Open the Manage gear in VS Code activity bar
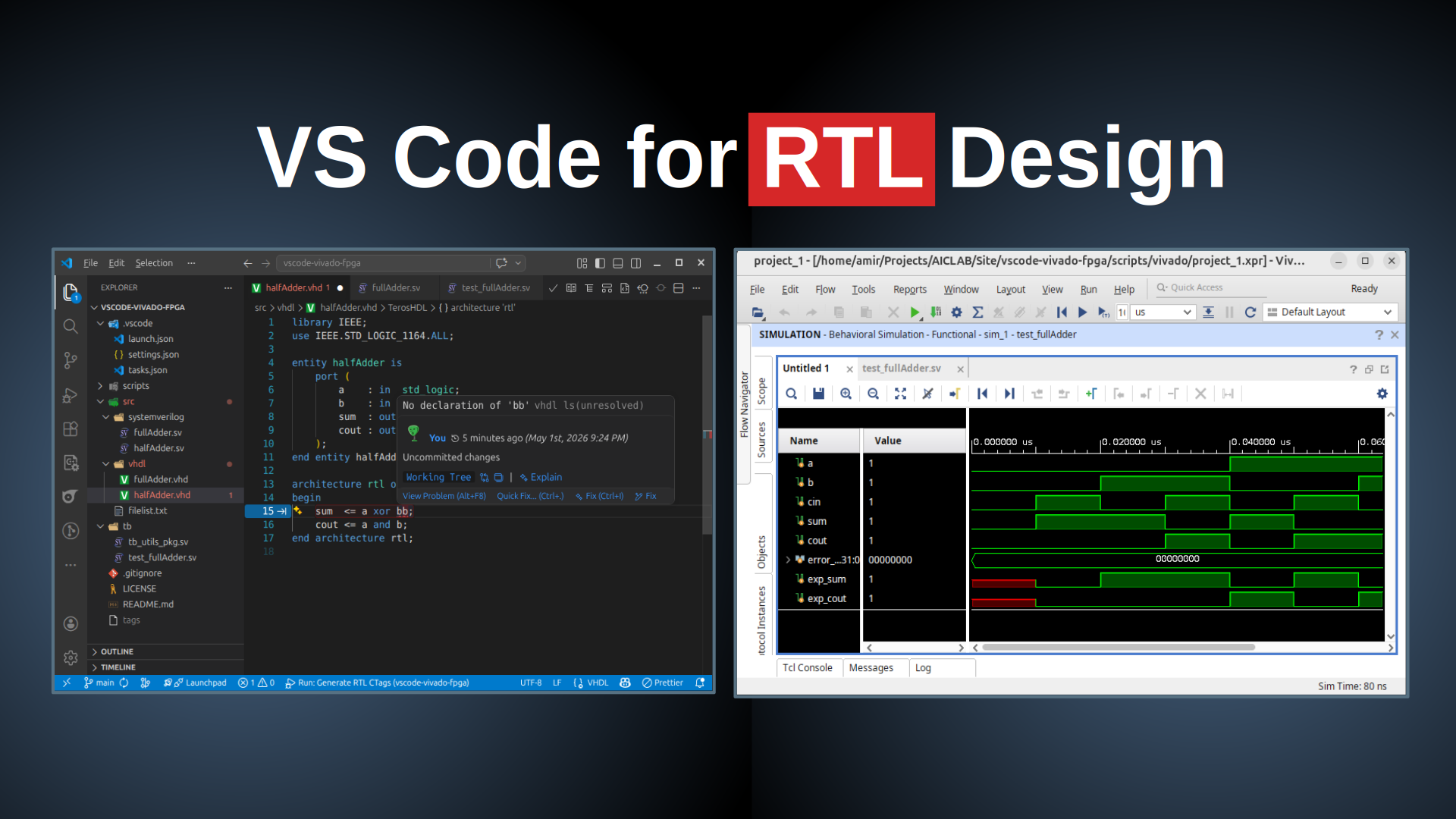 click(x=71, y=657)
